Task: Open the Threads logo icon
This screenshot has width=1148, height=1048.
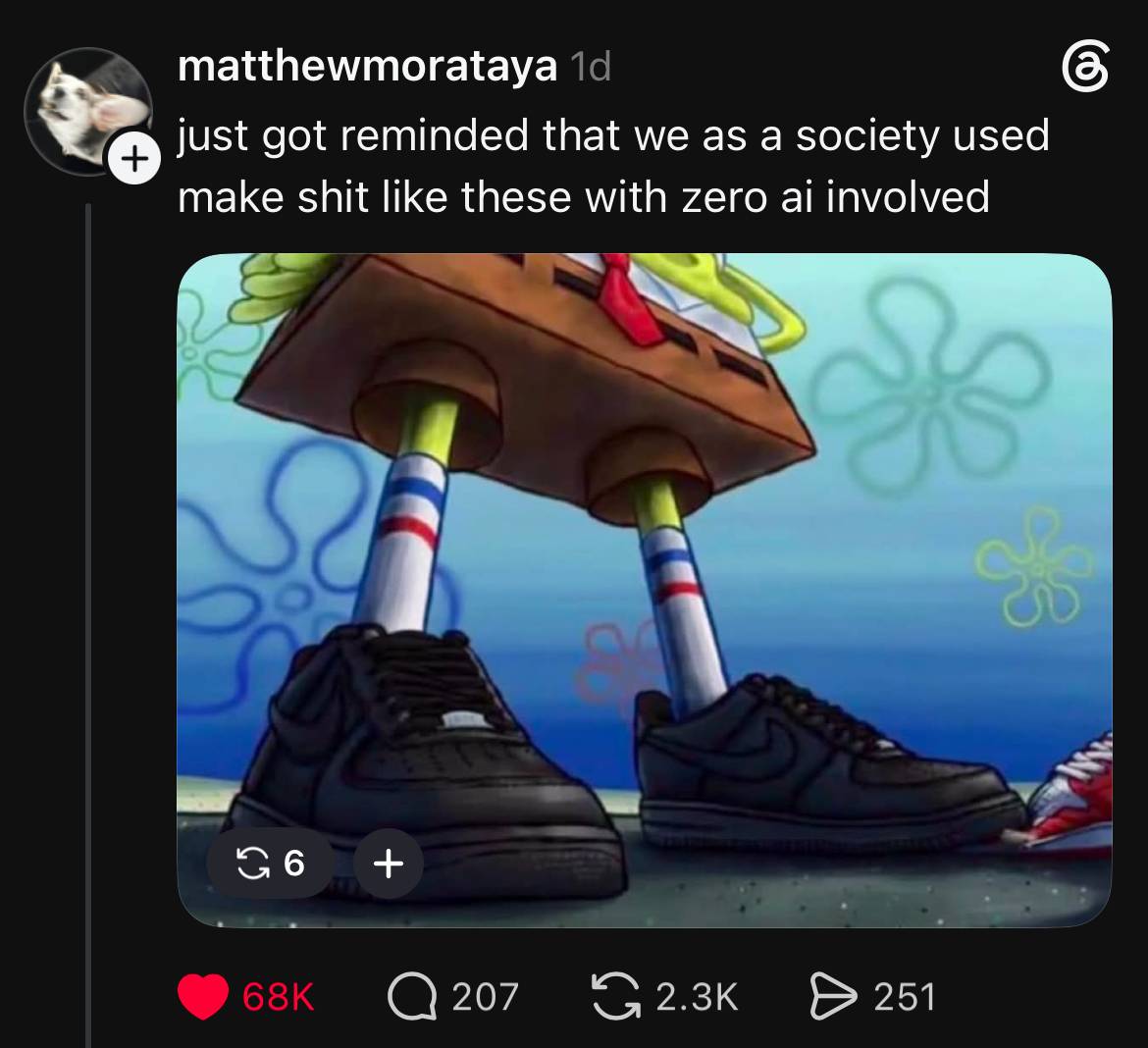Action: 1085,67
